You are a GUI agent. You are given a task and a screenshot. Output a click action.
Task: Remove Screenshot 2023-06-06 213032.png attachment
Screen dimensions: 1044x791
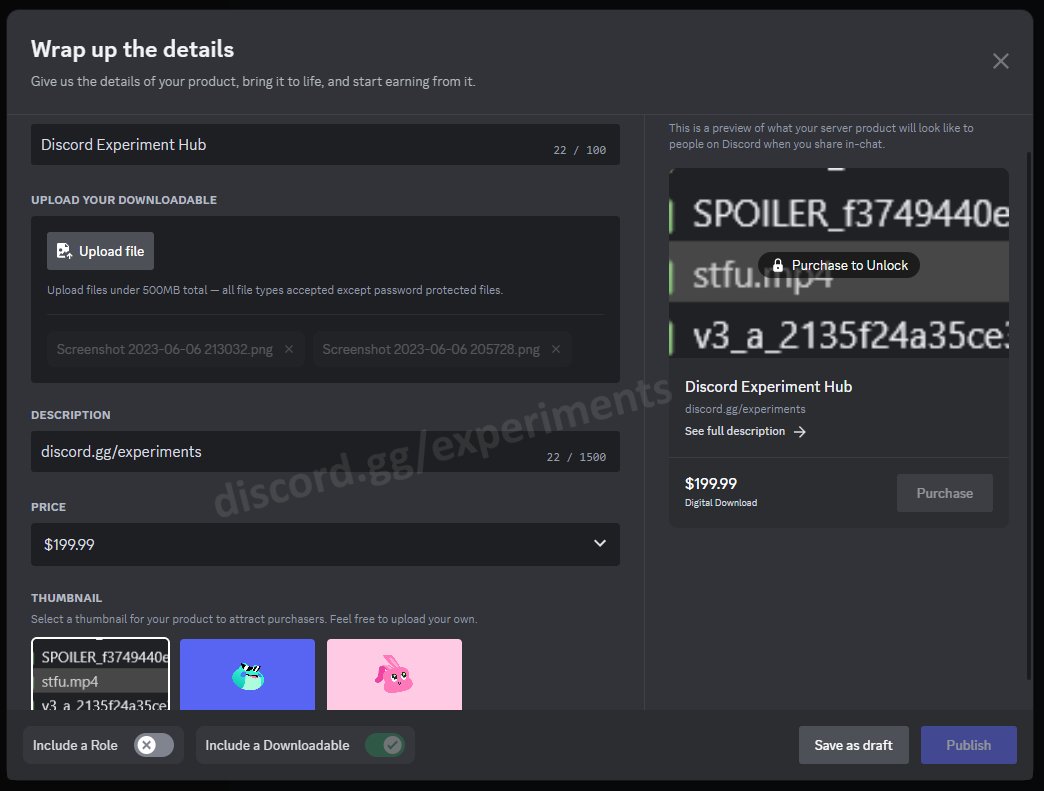pos(288,349)
